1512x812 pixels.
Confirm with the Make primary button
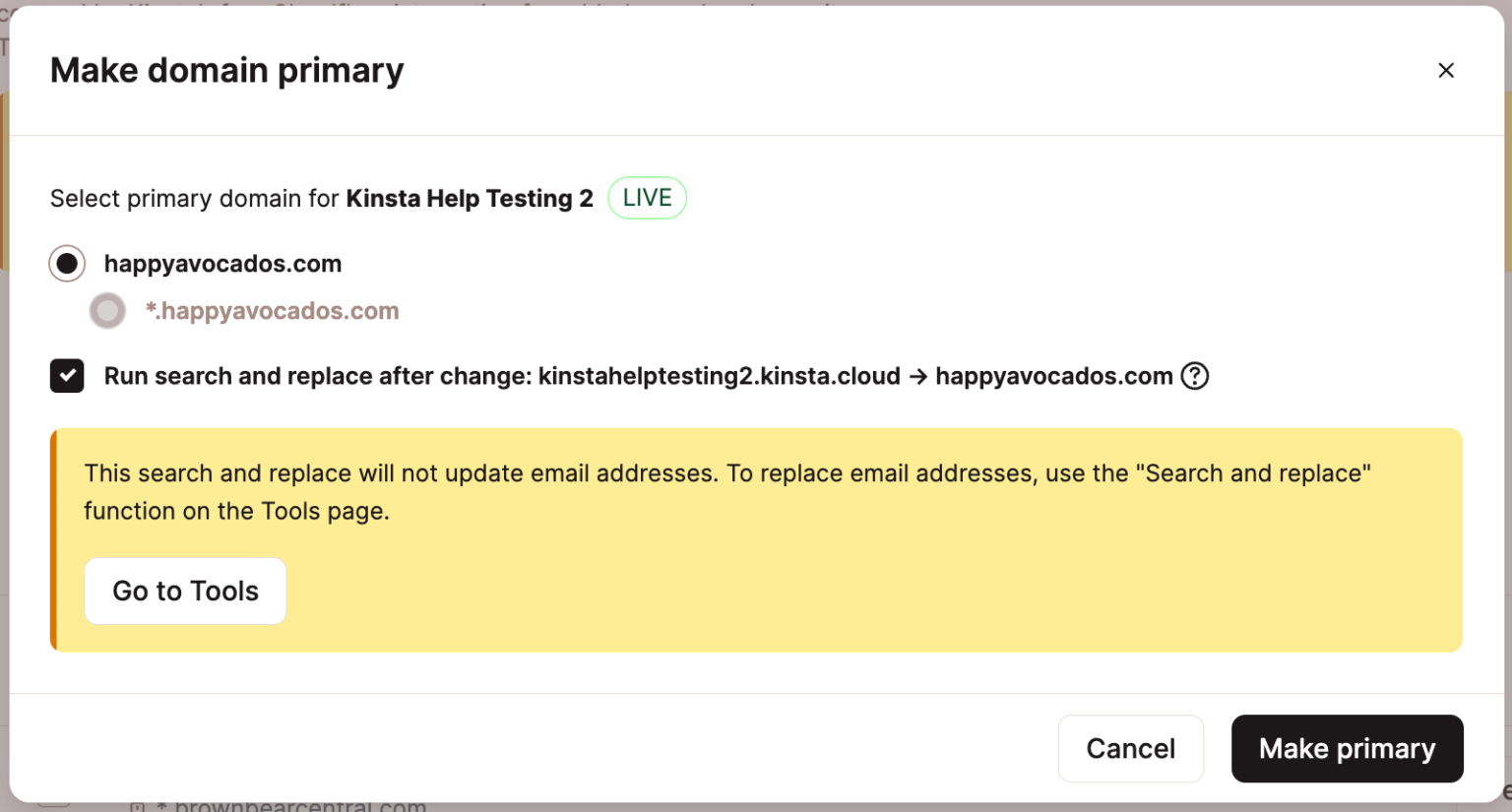point(1346,748)
